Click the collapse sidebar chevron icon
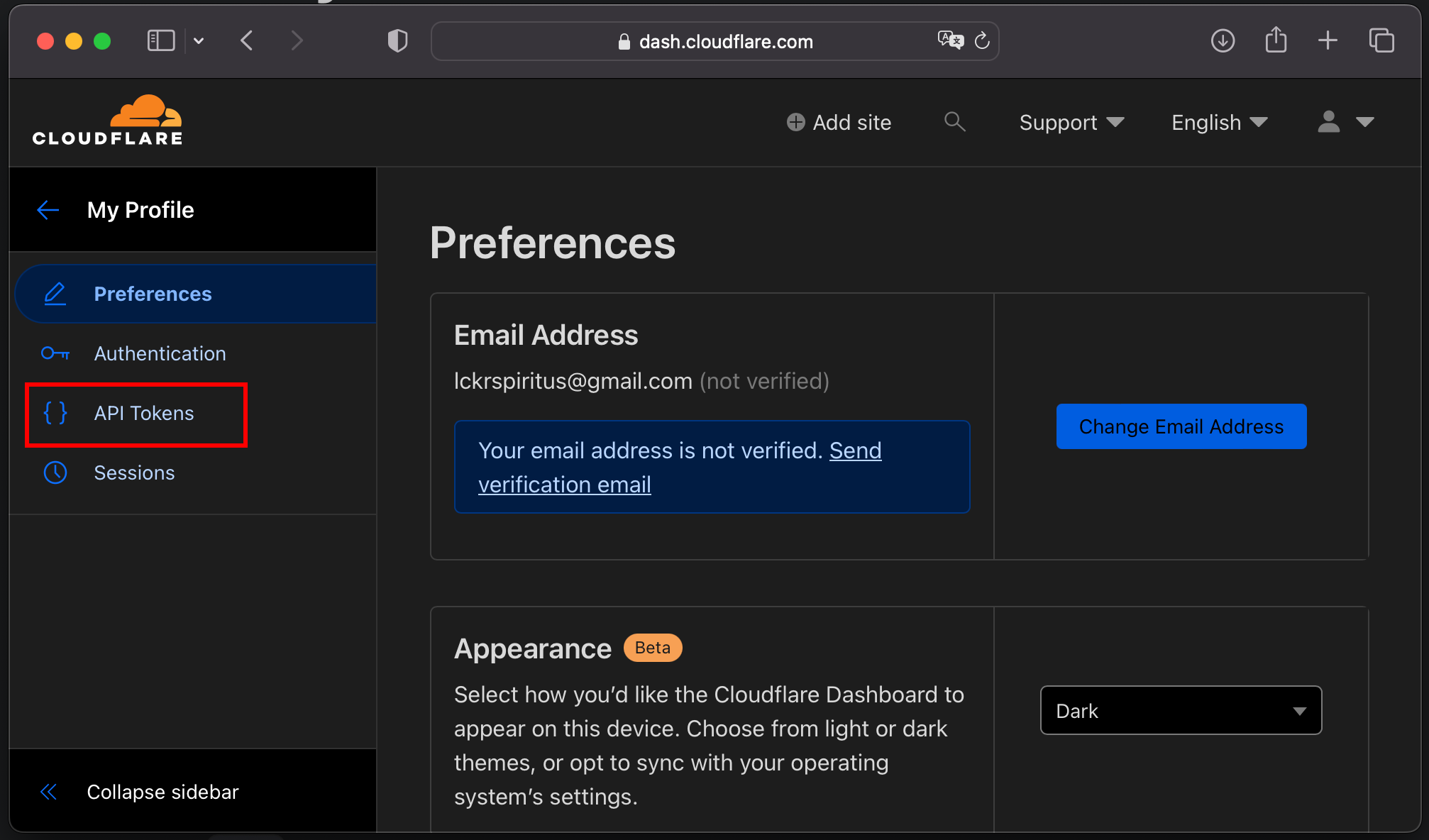Image resolution: width=1429 pixels, height=840 pixels. [48, 792]
